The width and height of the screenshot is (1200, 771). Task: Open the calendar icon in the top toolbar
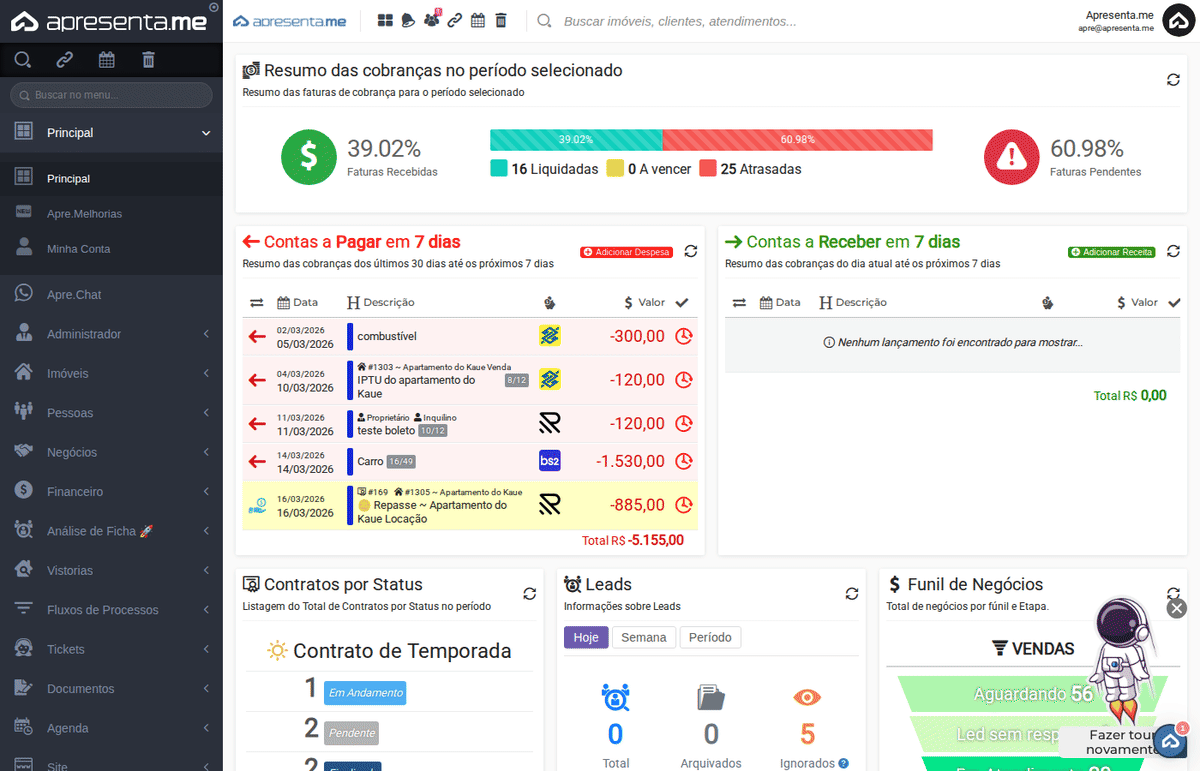pos(478,19)
